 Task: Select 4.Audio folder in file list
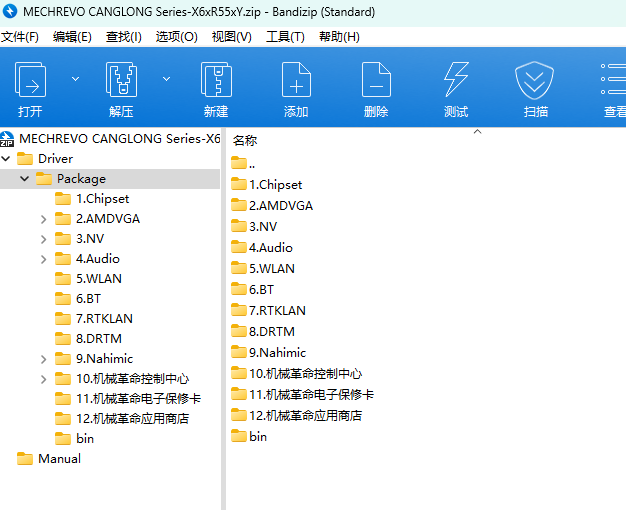pos(261,248)
